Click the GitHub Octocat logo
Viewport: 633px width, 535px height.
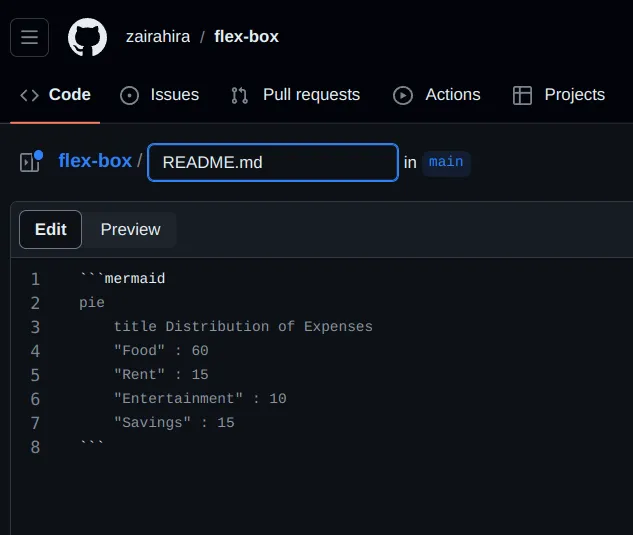(x=87, y=37)
